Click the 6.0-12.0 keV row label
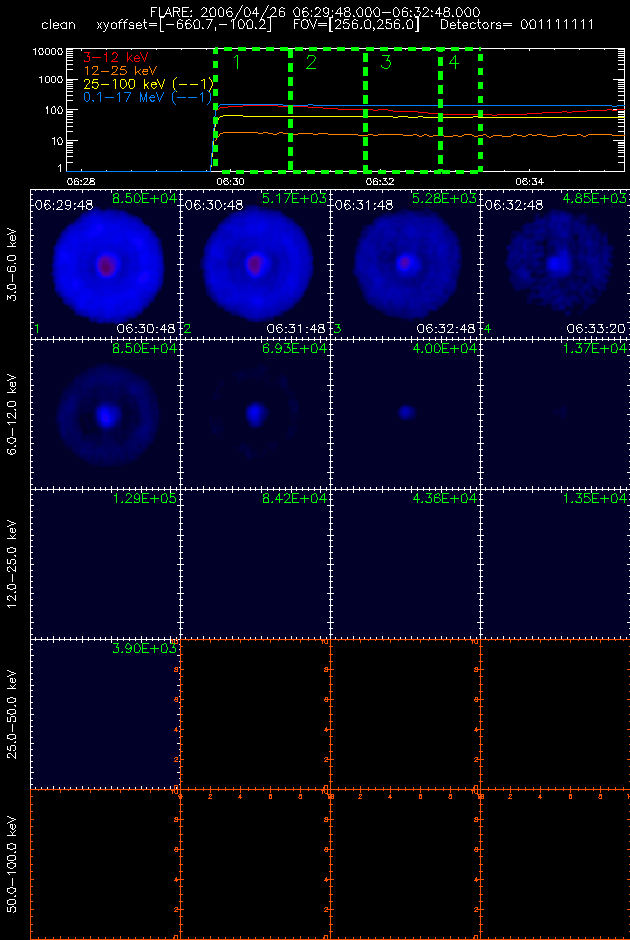This screenshot has height=940, width=630. [13, 414]
